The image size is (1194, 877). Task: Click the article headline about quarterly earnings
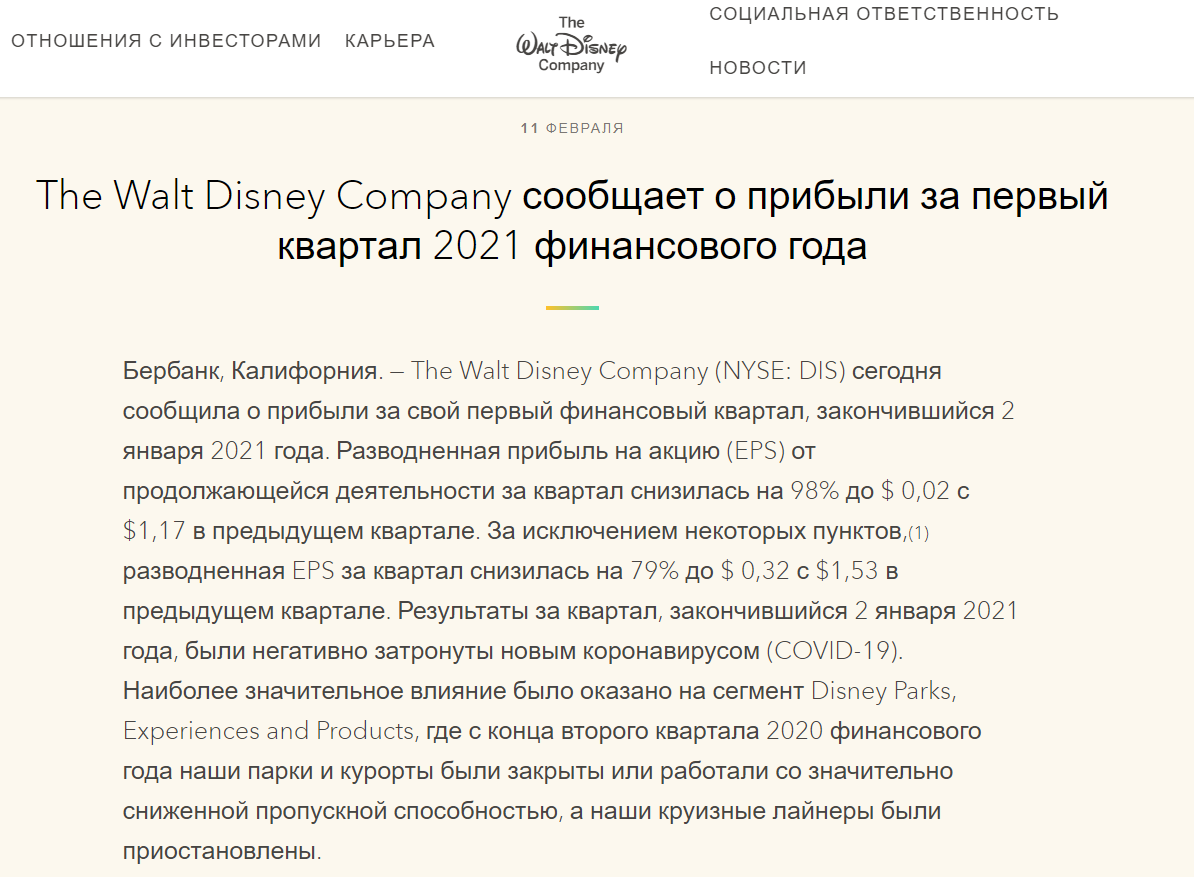click(572, 222)
